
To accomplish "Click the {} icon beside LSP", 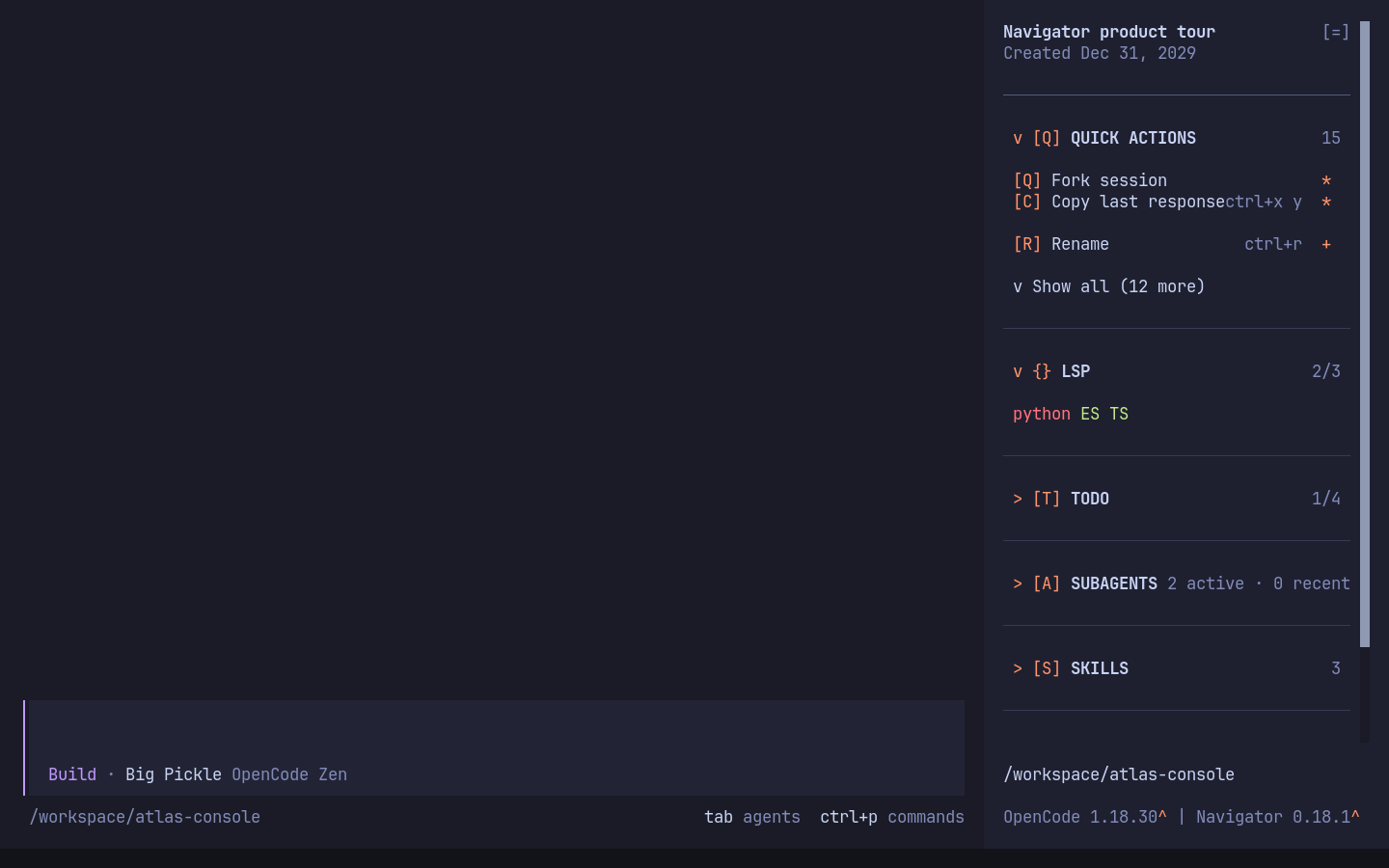I will coord(1042,371).
